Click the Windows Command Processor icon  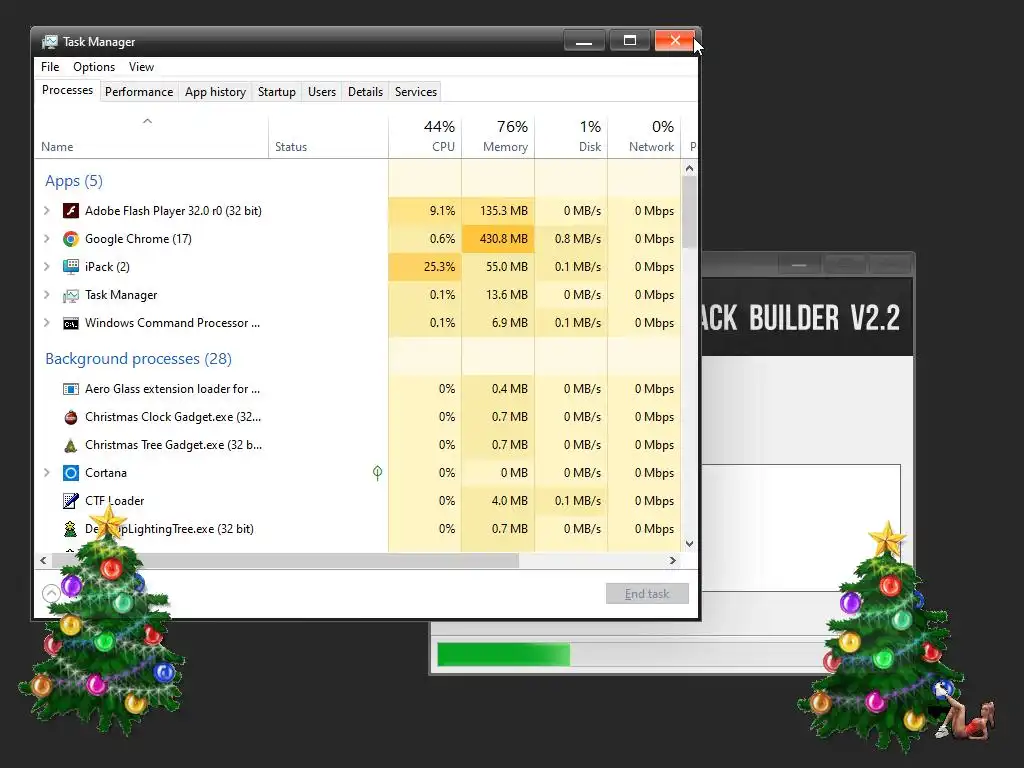click(x=71, y=323)
